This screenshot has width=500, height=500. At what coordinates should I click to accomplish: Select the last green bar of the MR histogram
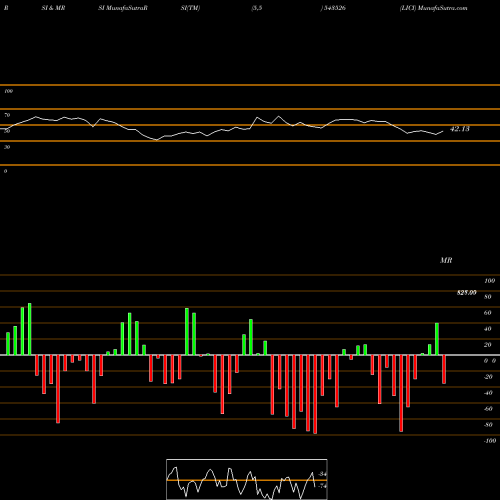[437, 339]
